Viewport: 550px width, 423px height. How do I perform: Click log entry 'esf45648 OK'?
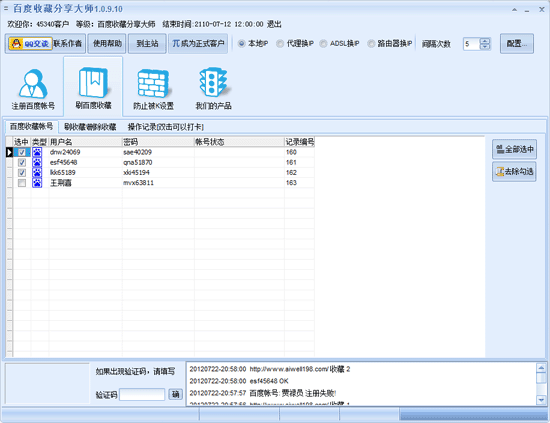[x=239, y=381]
